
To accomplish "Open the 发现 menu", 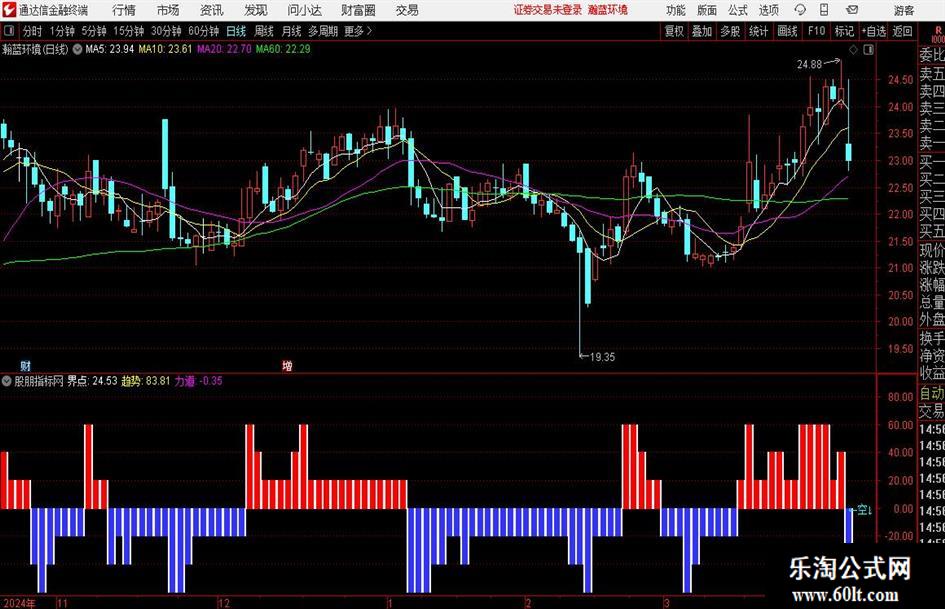I will tap(256, 10).
